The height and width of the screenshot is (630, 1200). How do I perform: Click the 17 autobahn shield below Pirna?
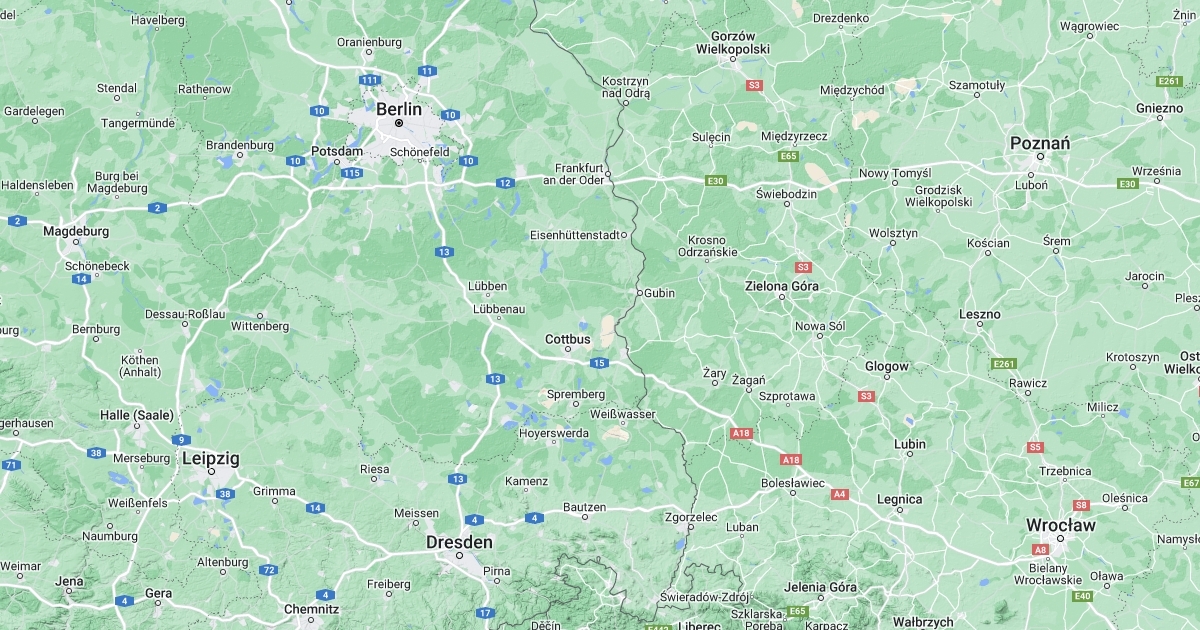[x=485, y=613]
